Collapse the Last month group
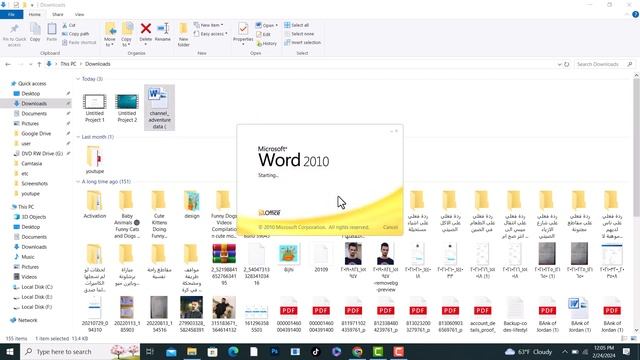 coord(78,137)
